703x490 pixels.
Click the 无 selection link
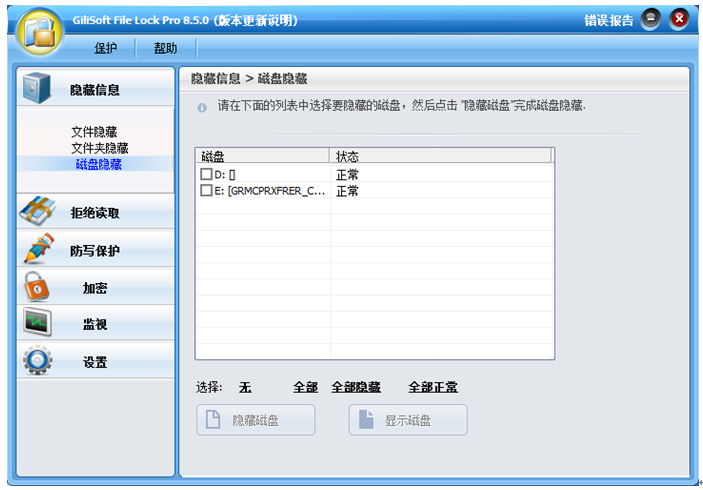click(x=245, y=387)
